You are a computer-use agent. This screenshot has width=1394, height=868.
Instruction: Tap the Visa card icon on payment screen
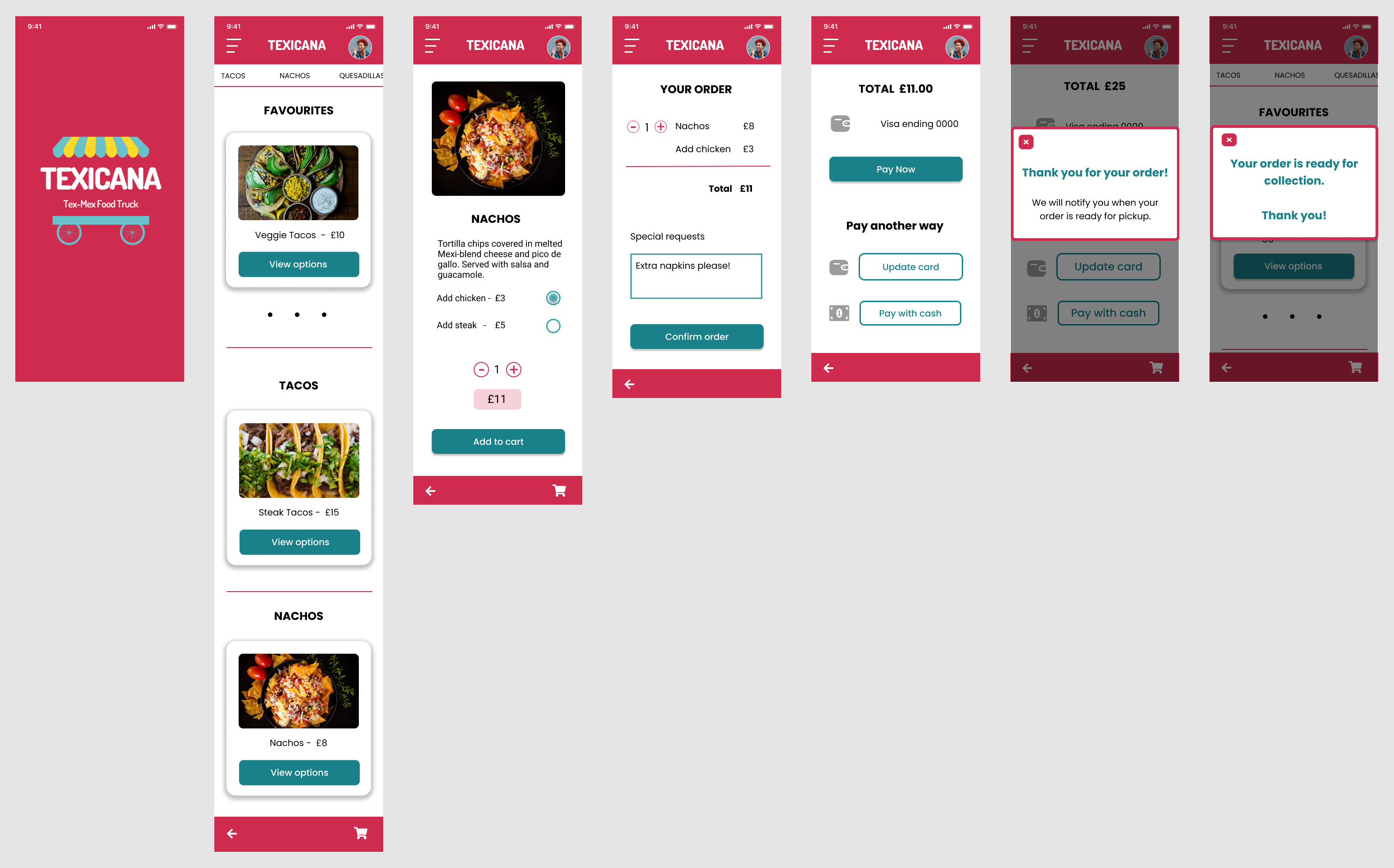840,124
